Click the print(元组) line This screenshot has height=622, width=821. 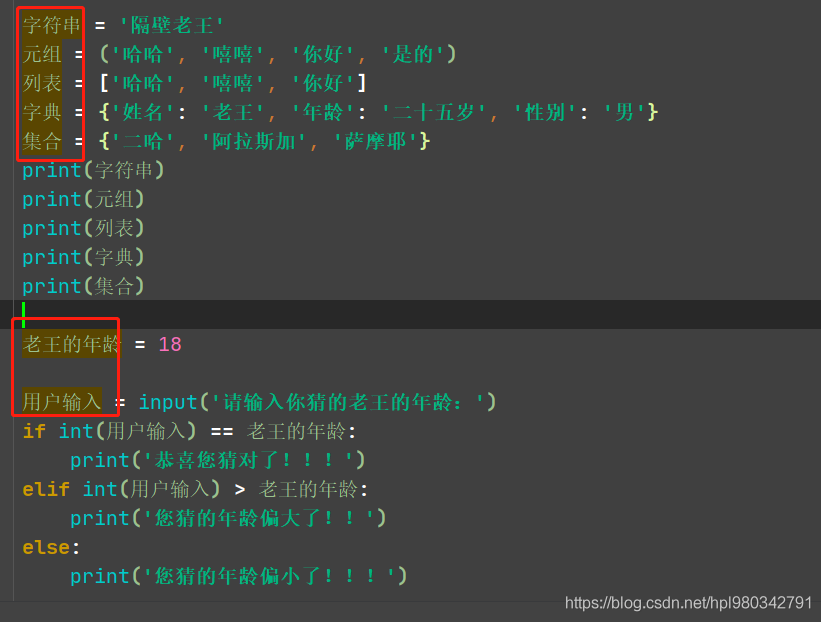coord(83,199)
